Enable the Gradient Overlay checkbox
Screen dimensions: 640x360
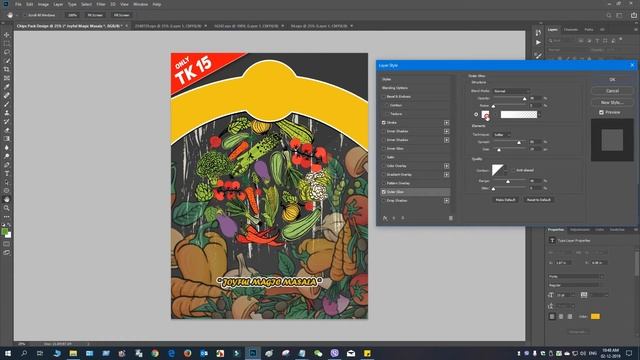(x=384, y=174)
